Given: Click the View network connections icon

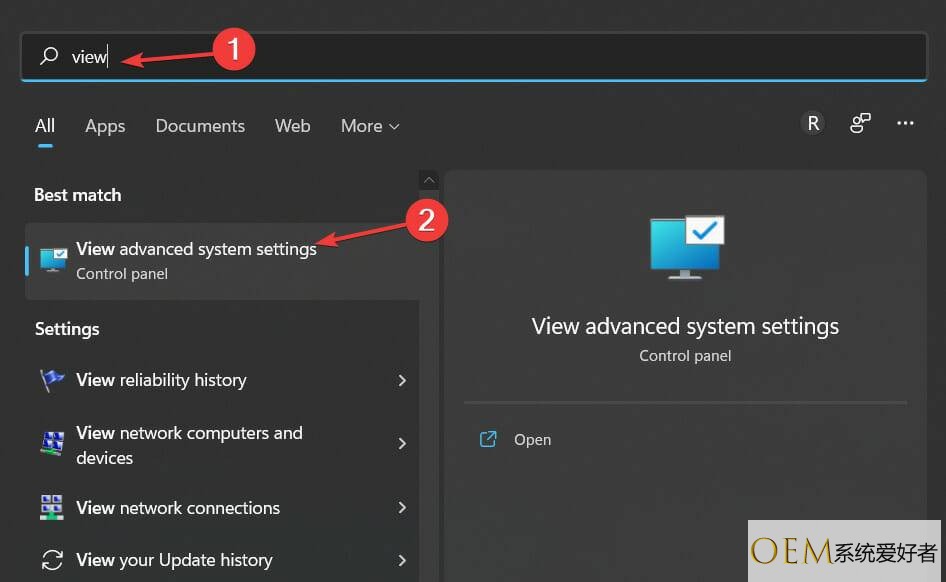Looking at the screenshot, I should click(52, 508).
